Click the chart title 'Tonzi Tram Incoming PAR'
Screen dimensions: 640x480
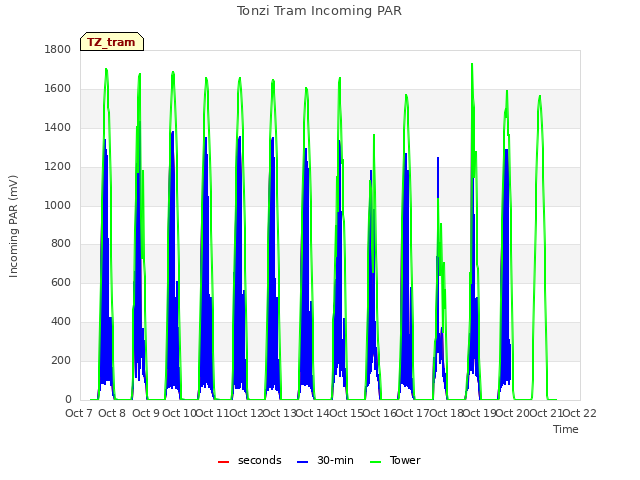click(319, 11)
